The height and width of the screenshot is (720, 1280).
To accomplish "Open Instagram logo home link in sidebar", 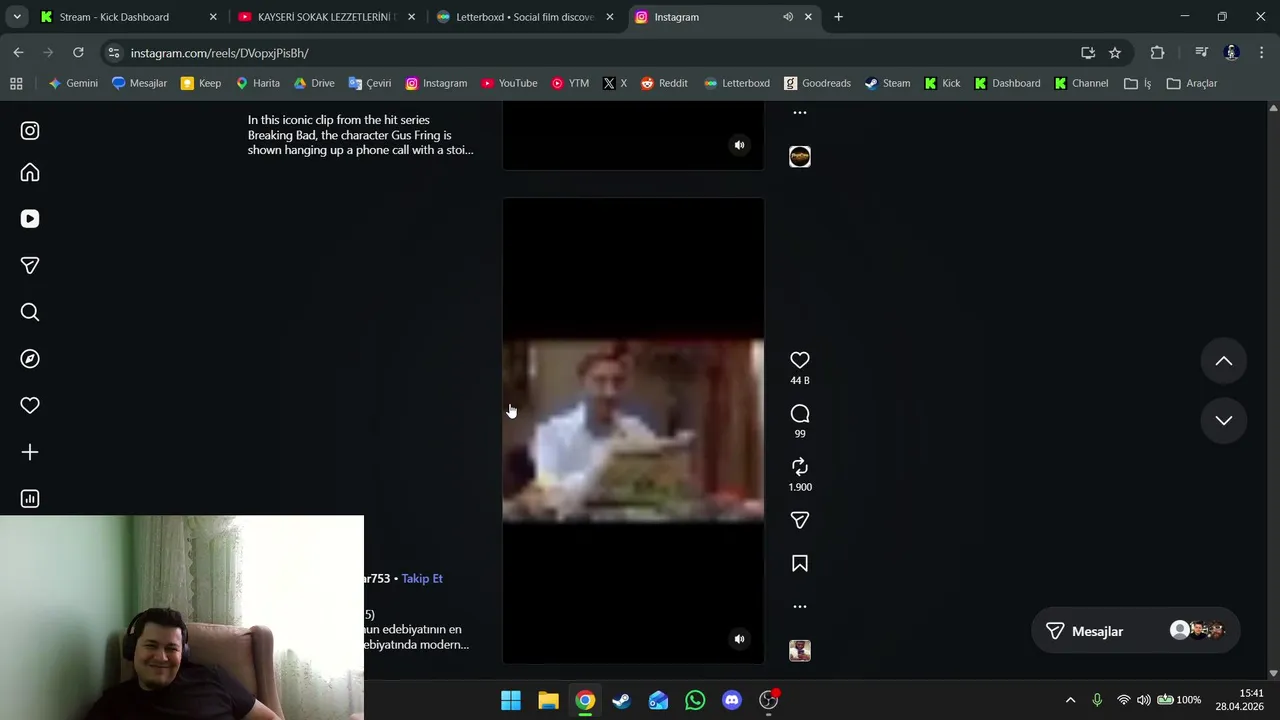I will (x=30, y=130).
